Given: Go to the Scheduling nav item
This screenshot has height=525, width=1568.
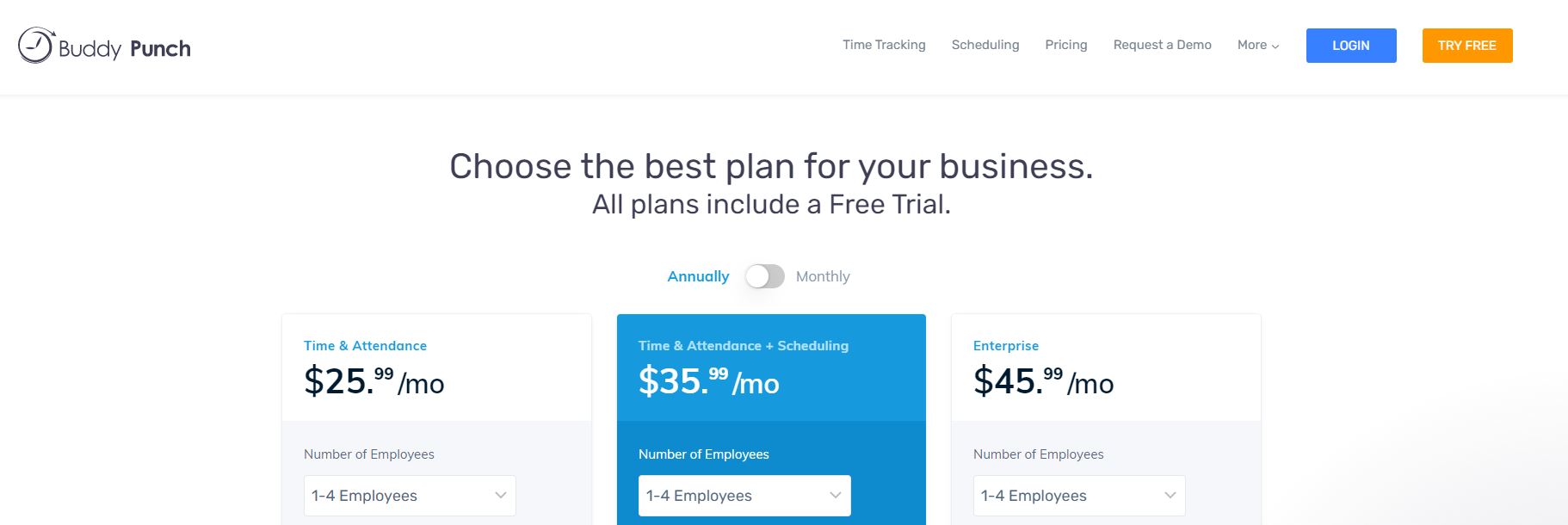Looking at the screenshot, I should pyautogui.click(x=985, y=45).
